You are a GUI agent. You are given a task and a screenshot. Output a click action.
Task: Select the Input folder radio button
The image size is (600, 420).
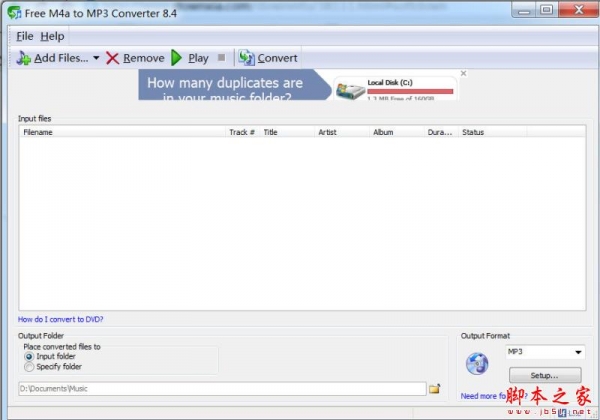tap(29, 357)
